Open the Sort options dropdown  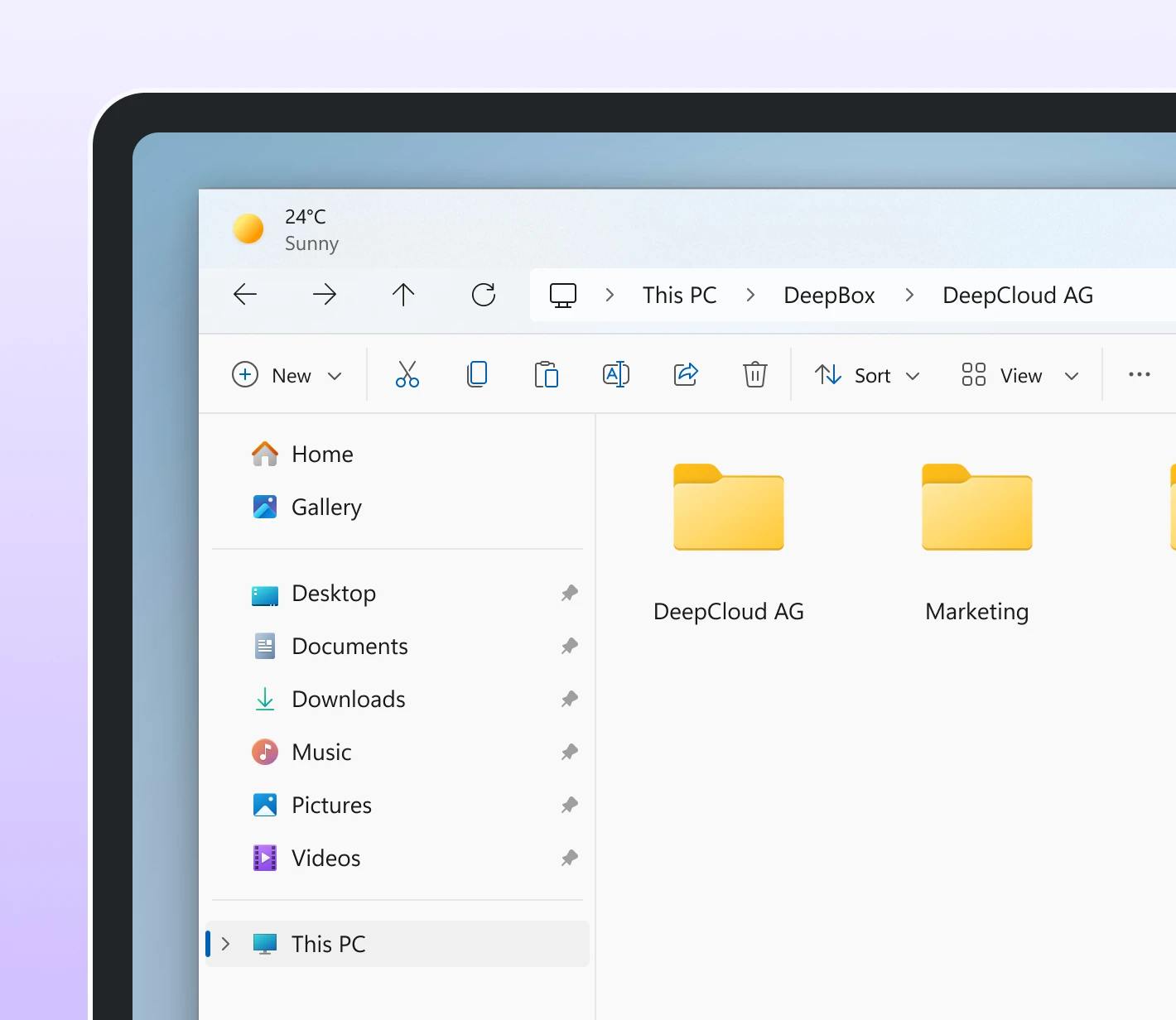(x=867, y=375)
